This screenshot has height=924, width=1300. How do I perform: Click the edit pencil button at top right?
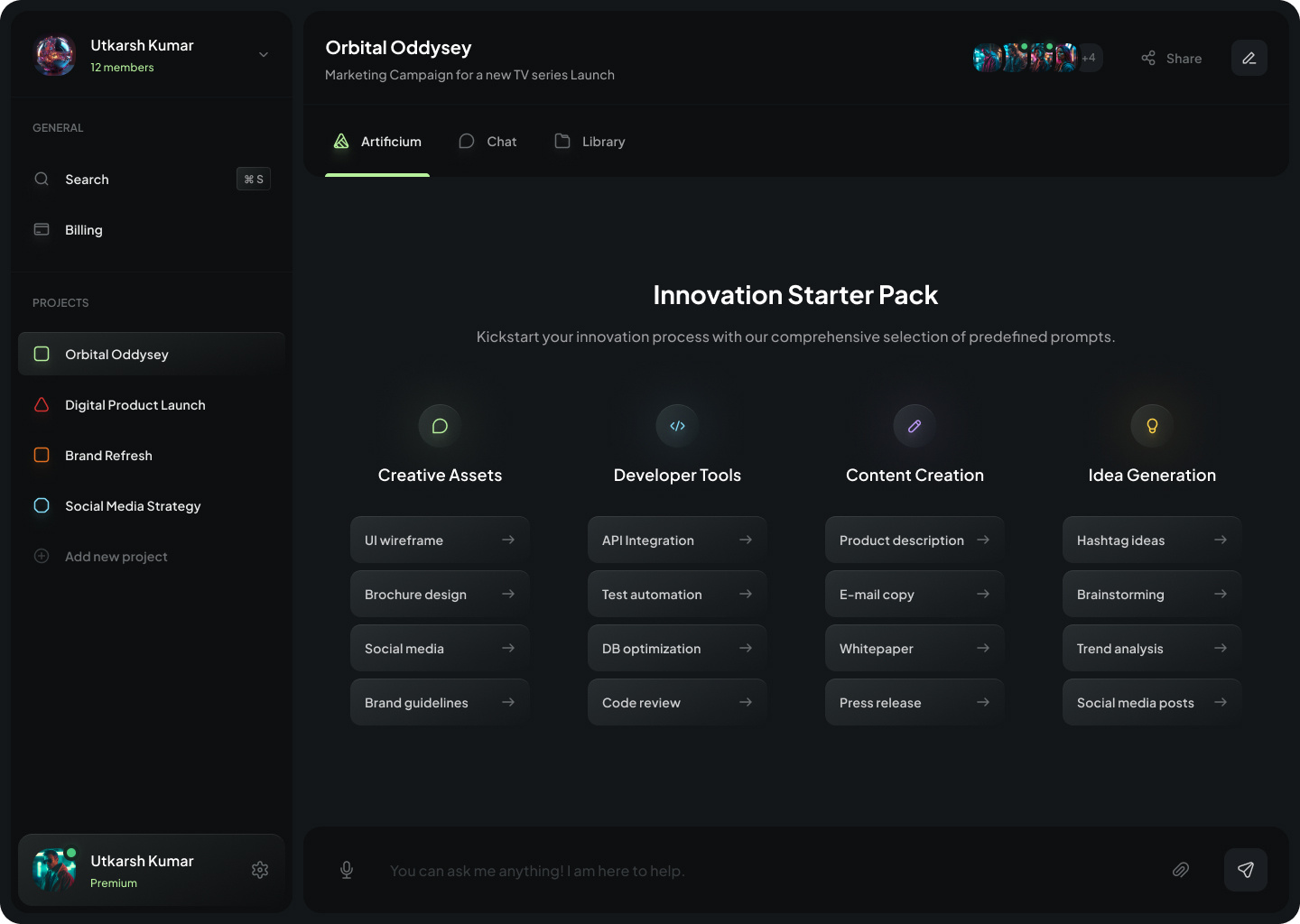pos(1249,58)
